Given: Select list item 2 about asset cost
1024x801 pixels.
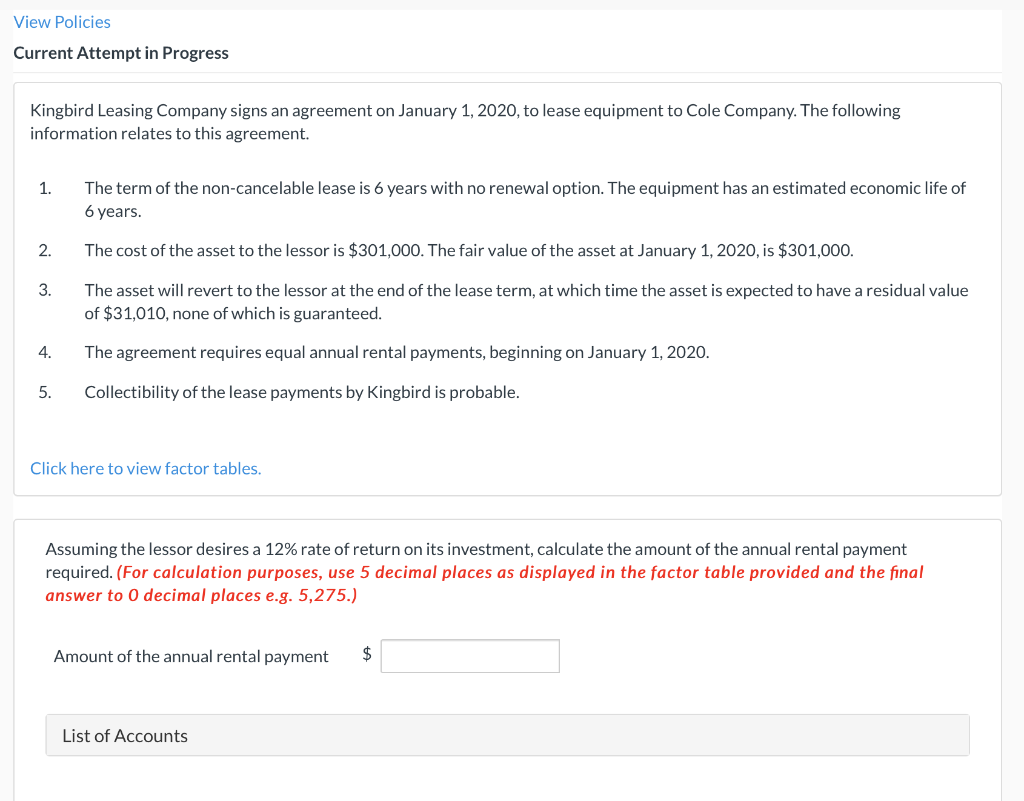Looking at the screenshot, I should pyautogui.click(x=468, y=250).
